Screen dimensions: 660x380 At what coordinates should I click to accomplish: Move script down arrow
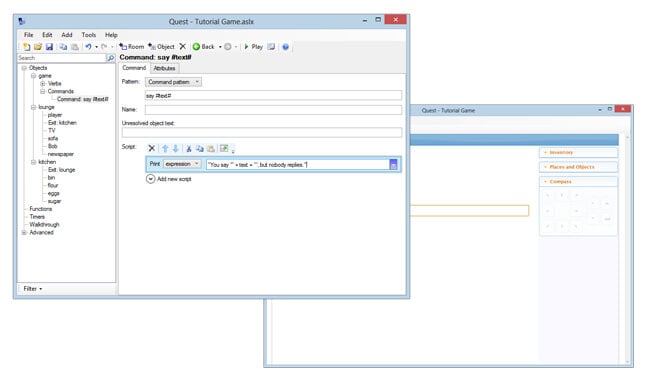[176, 148]
